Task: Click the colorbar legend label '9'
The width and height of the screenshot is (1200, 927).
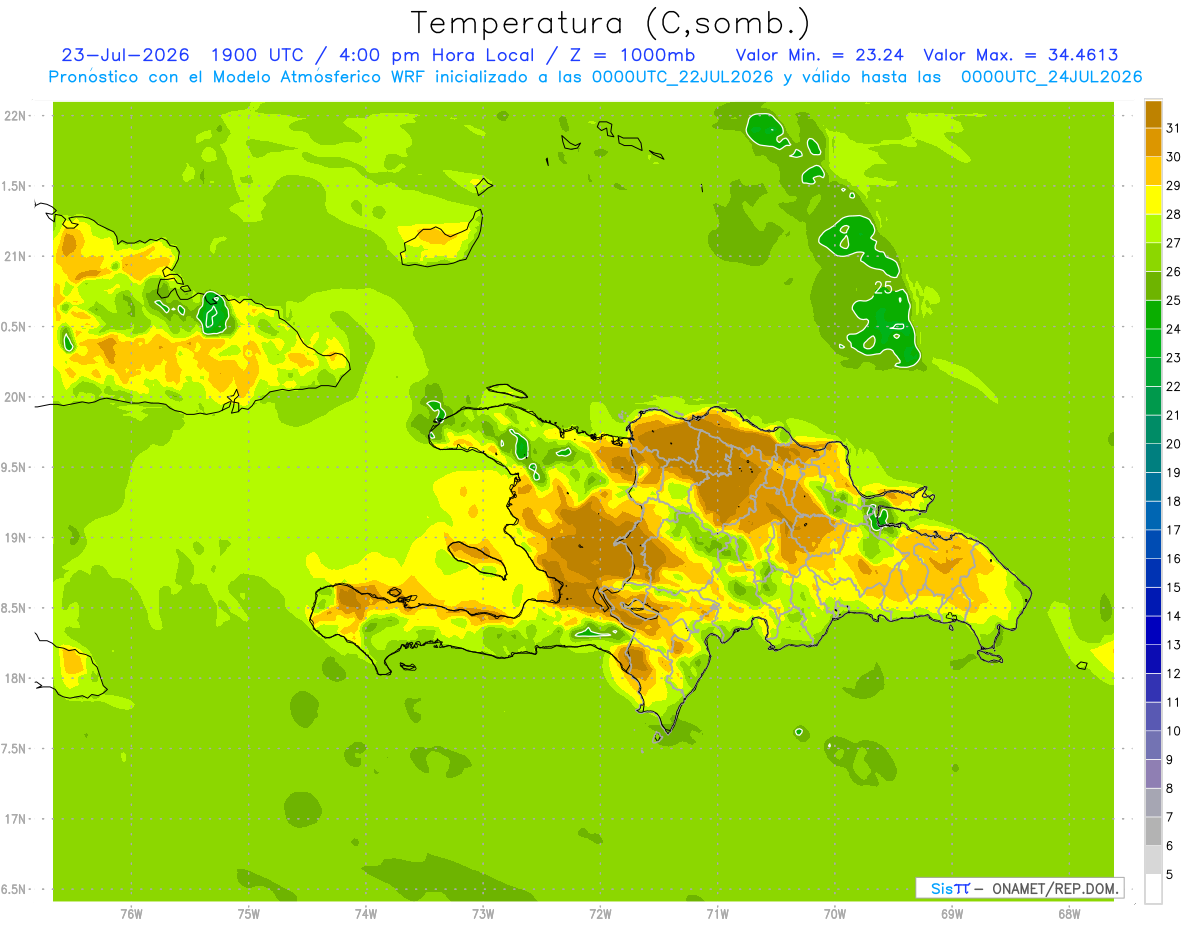Action: (1171, 760)
